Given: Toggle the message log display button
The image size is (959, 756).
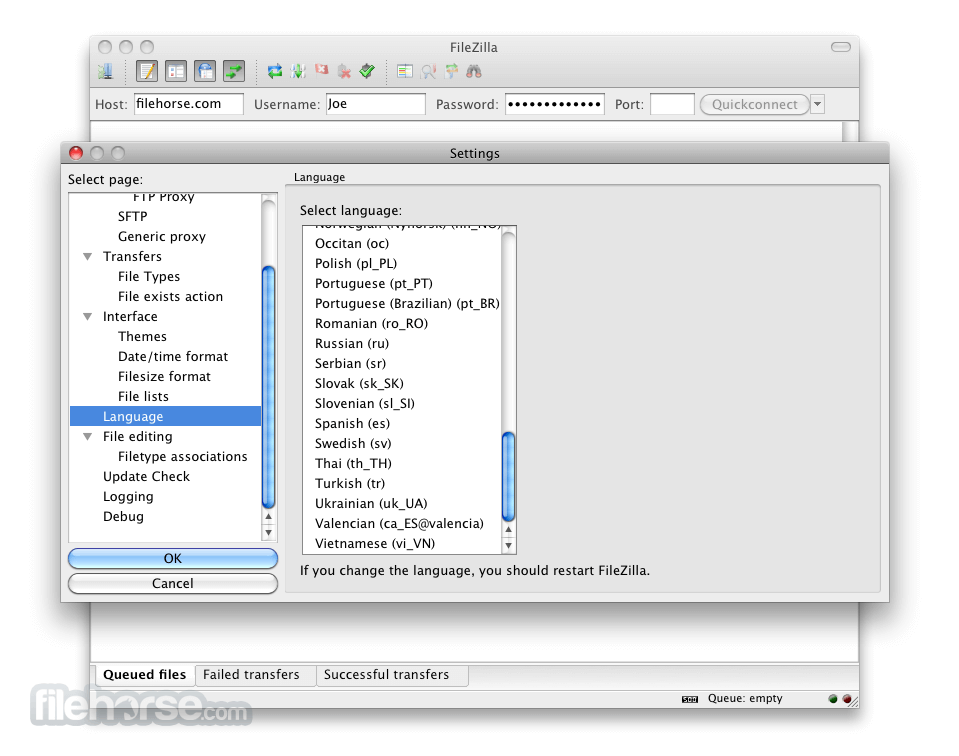Looking at the screenshot, I should pyautogui.click(x=147, y=72).
